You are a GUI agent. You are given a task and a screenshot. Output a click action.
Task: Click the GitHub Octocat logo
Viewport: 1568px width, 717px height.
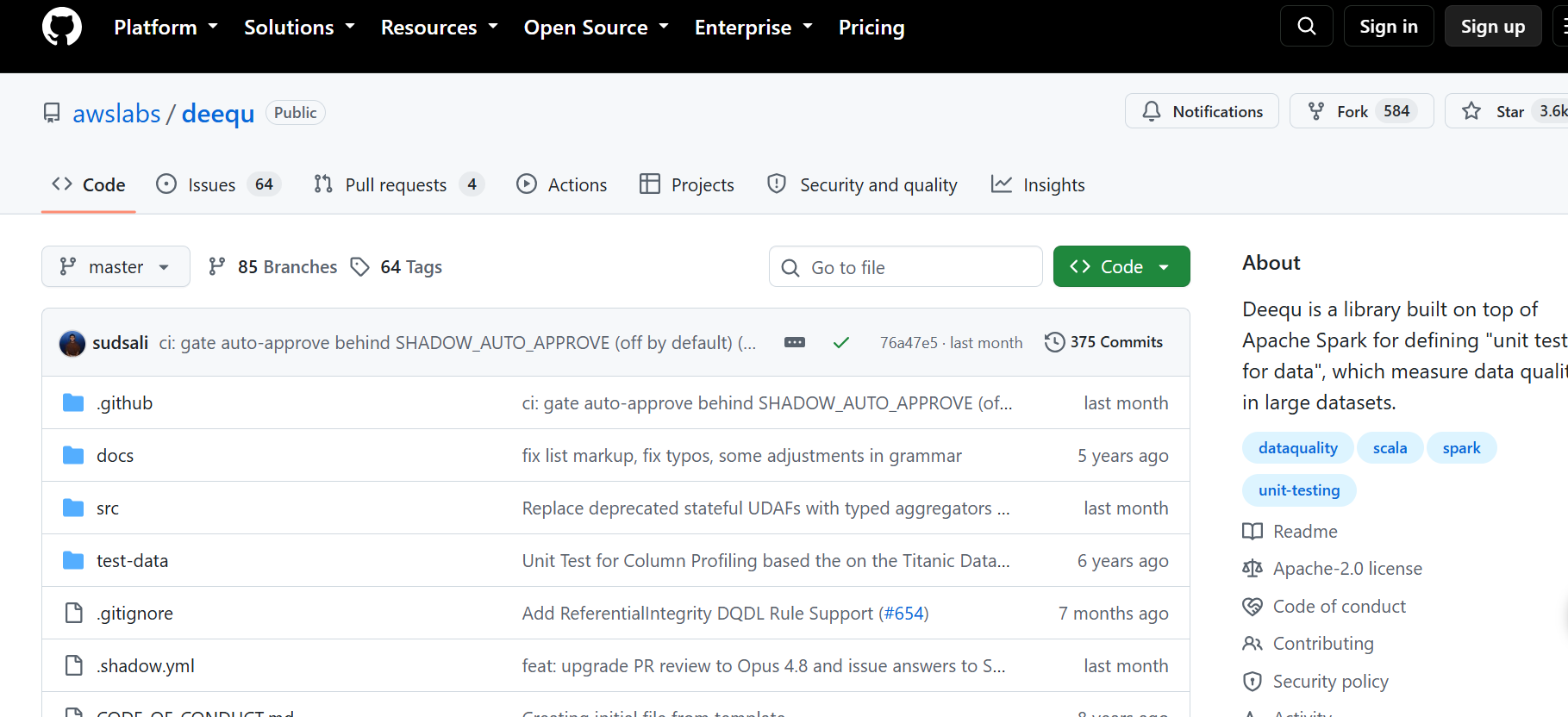coord(62,27)
